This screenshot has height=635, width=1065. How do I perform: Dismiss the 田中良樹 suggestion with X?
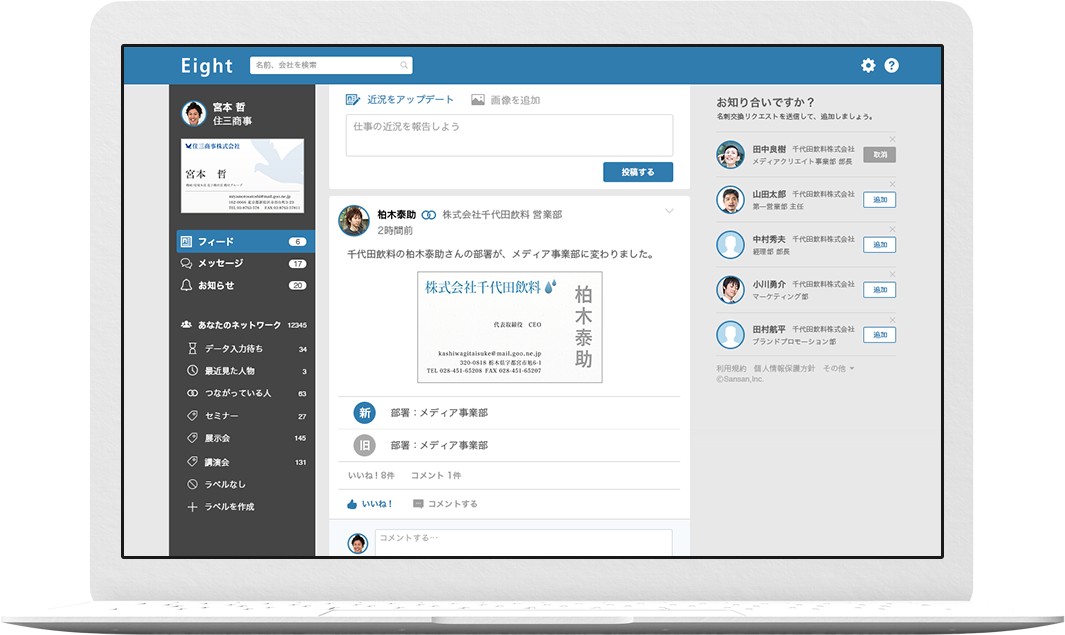tap(892, 139)
